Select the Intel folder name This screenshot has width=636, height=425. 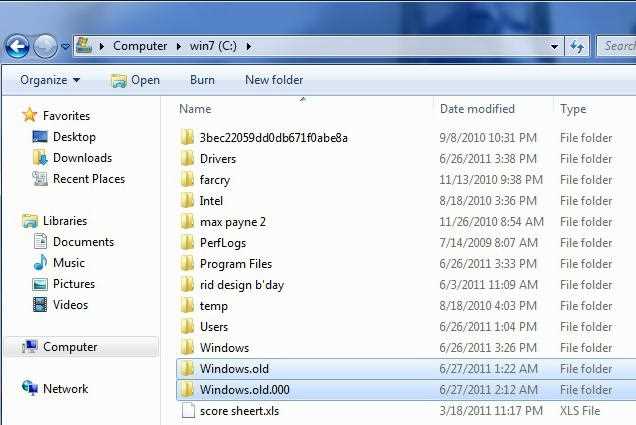211,201
